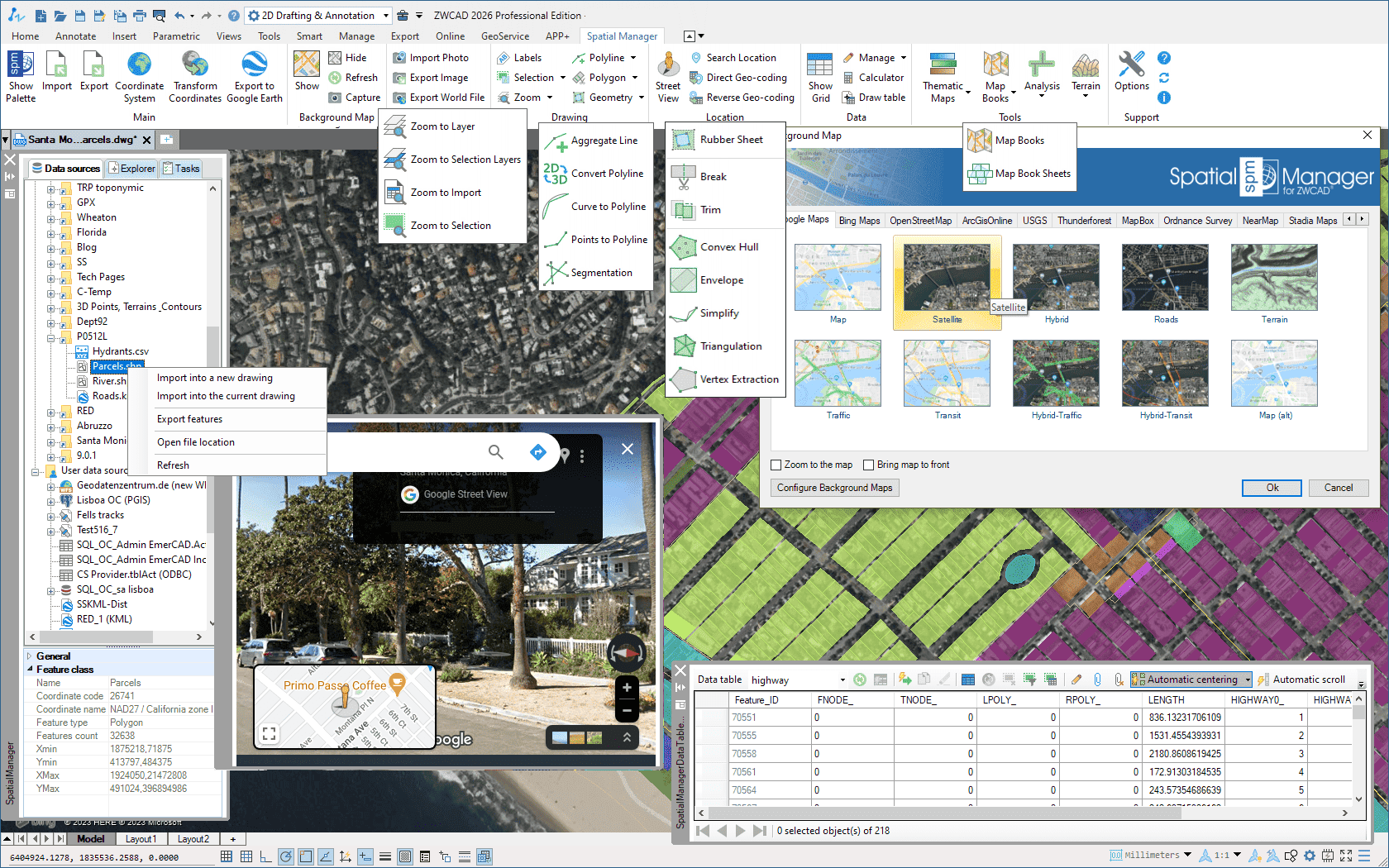Collapse the Feature class section
The height and width of the screenshot is (868, 1389).
coord(31,670)
